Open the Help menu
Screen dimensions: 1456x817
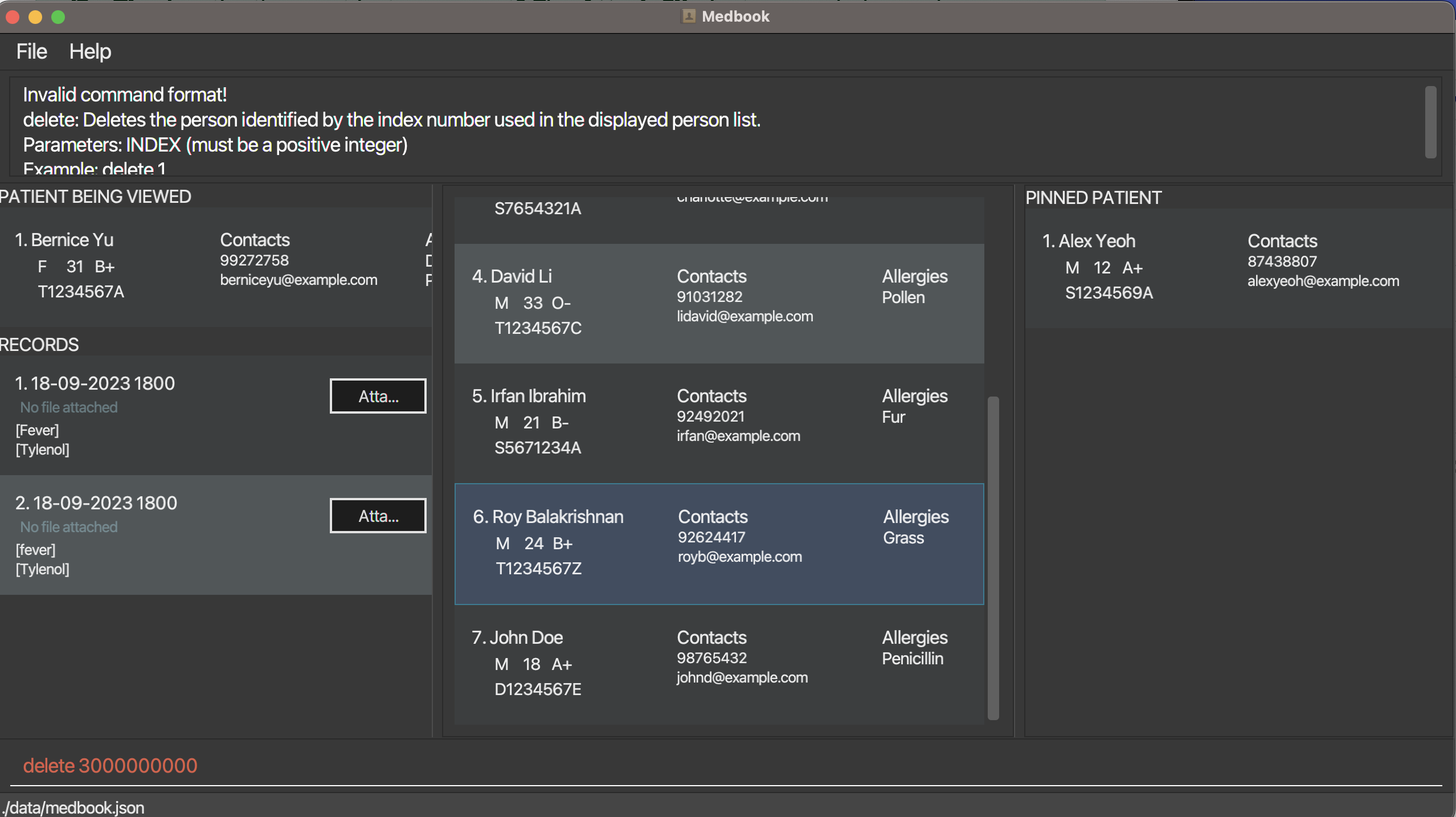pos(90,51)
